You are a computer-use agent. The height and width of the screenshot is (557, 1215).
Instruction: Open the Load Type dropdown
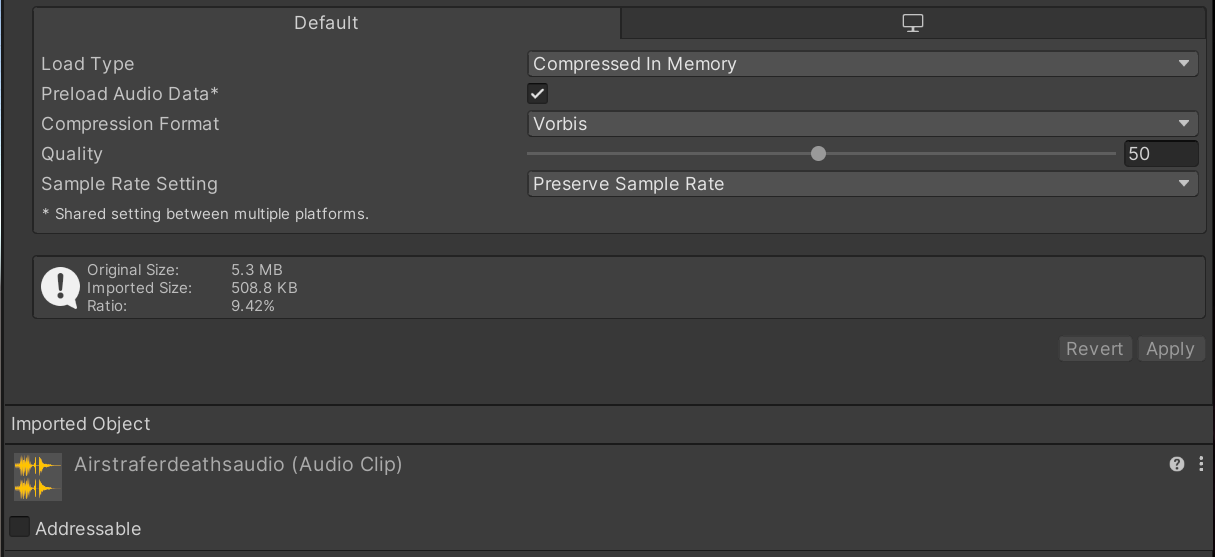pyautogui.click(x=862, y=64)
